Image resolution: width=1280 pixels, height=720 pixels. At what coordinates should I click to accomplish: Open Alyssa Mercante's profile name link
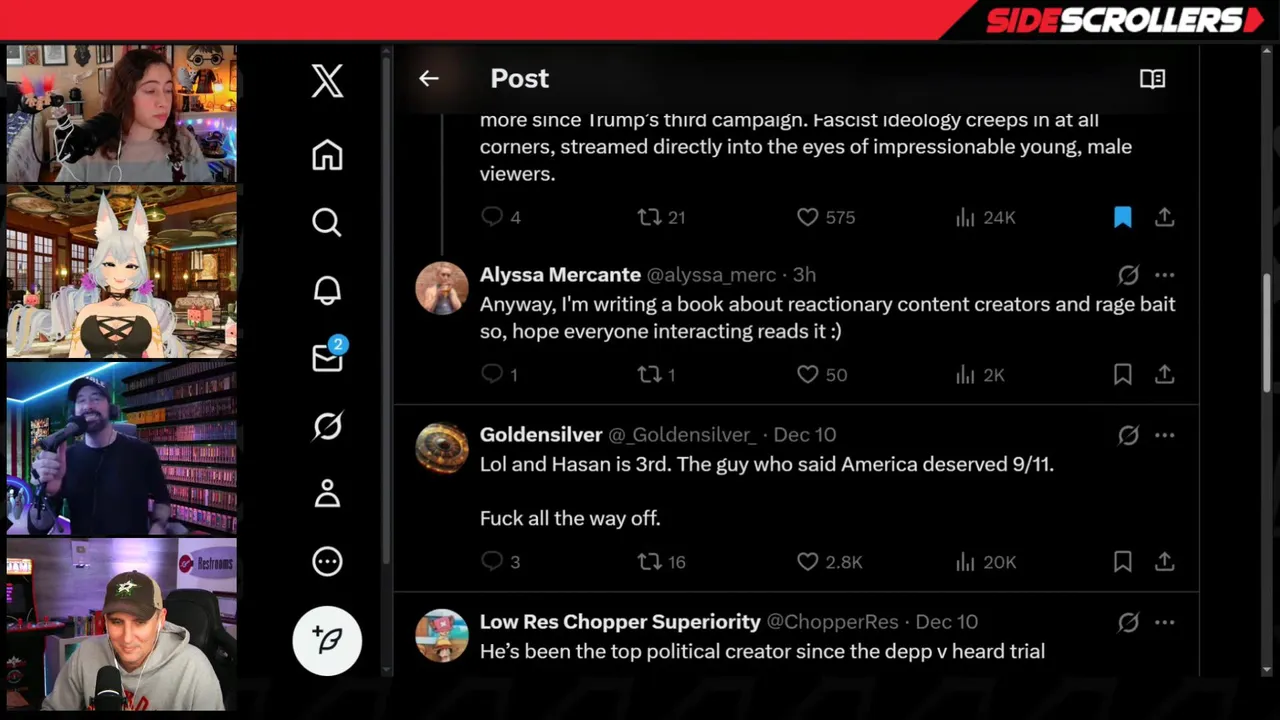point(560,275)
